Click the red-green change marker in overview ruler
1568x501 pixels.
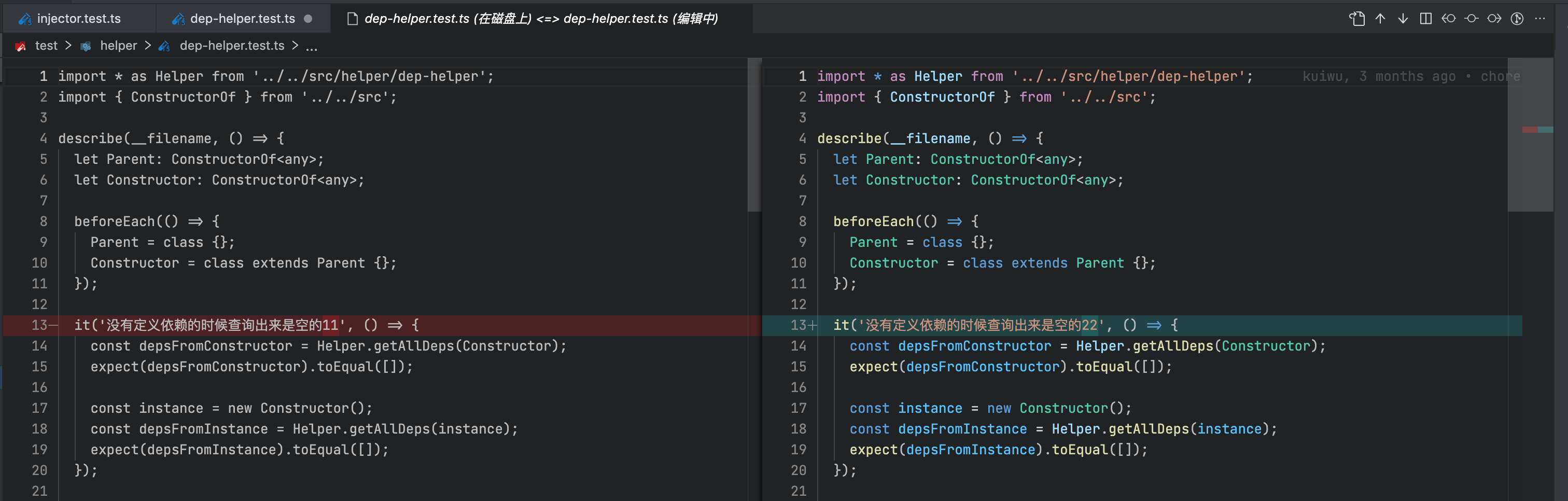(1537, 130)
